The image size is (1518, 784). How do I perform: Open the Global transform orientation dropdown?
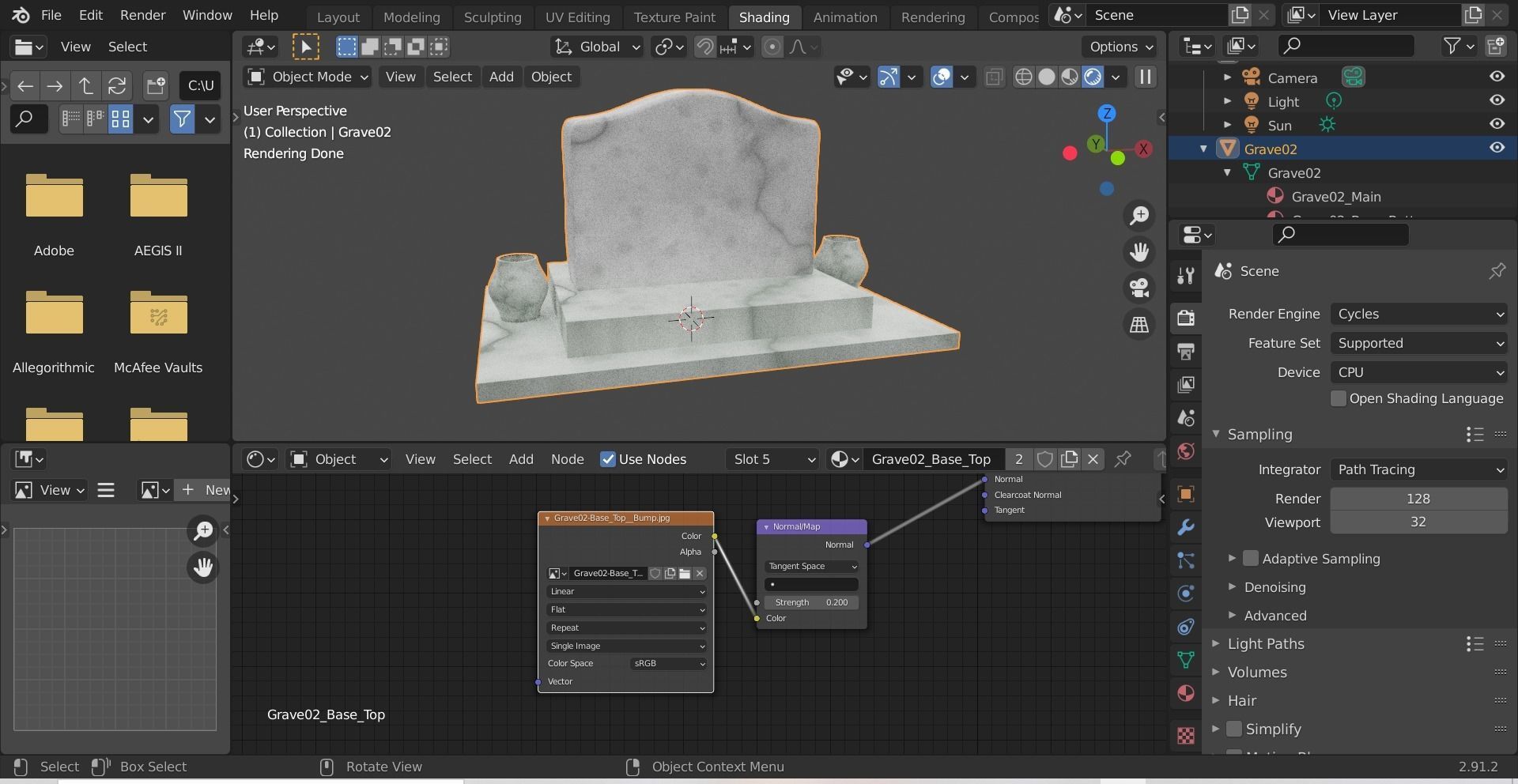click(597, 47)
